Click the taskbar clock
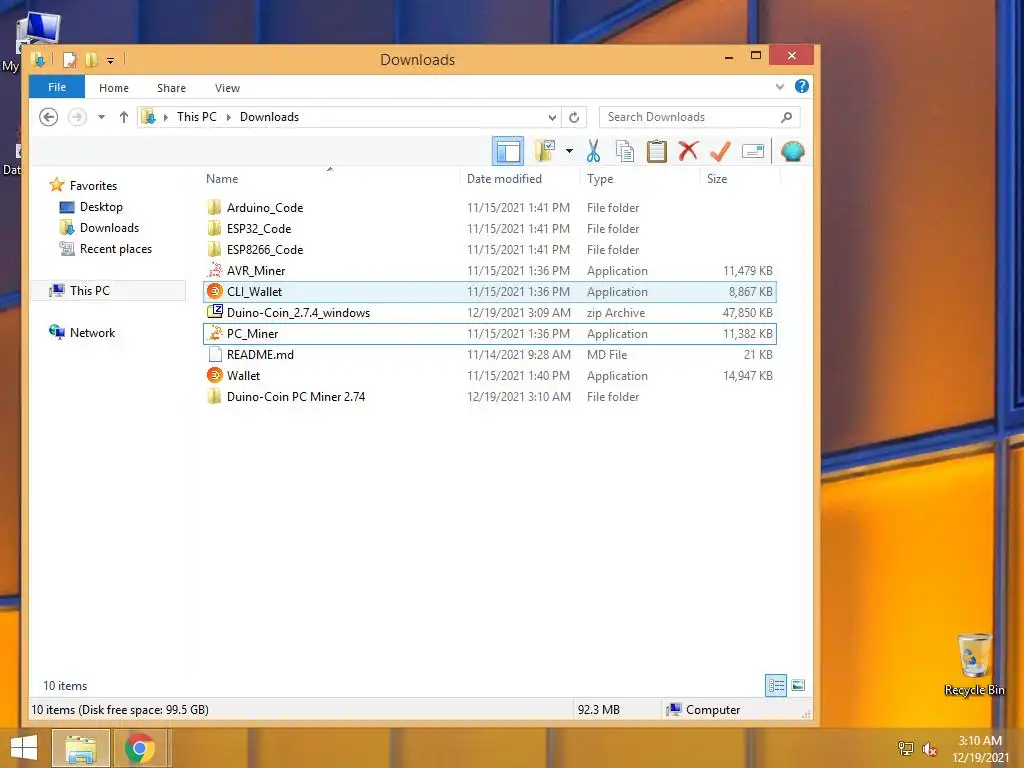This screenshot has width=1024, height=768. tap(980, 749)
